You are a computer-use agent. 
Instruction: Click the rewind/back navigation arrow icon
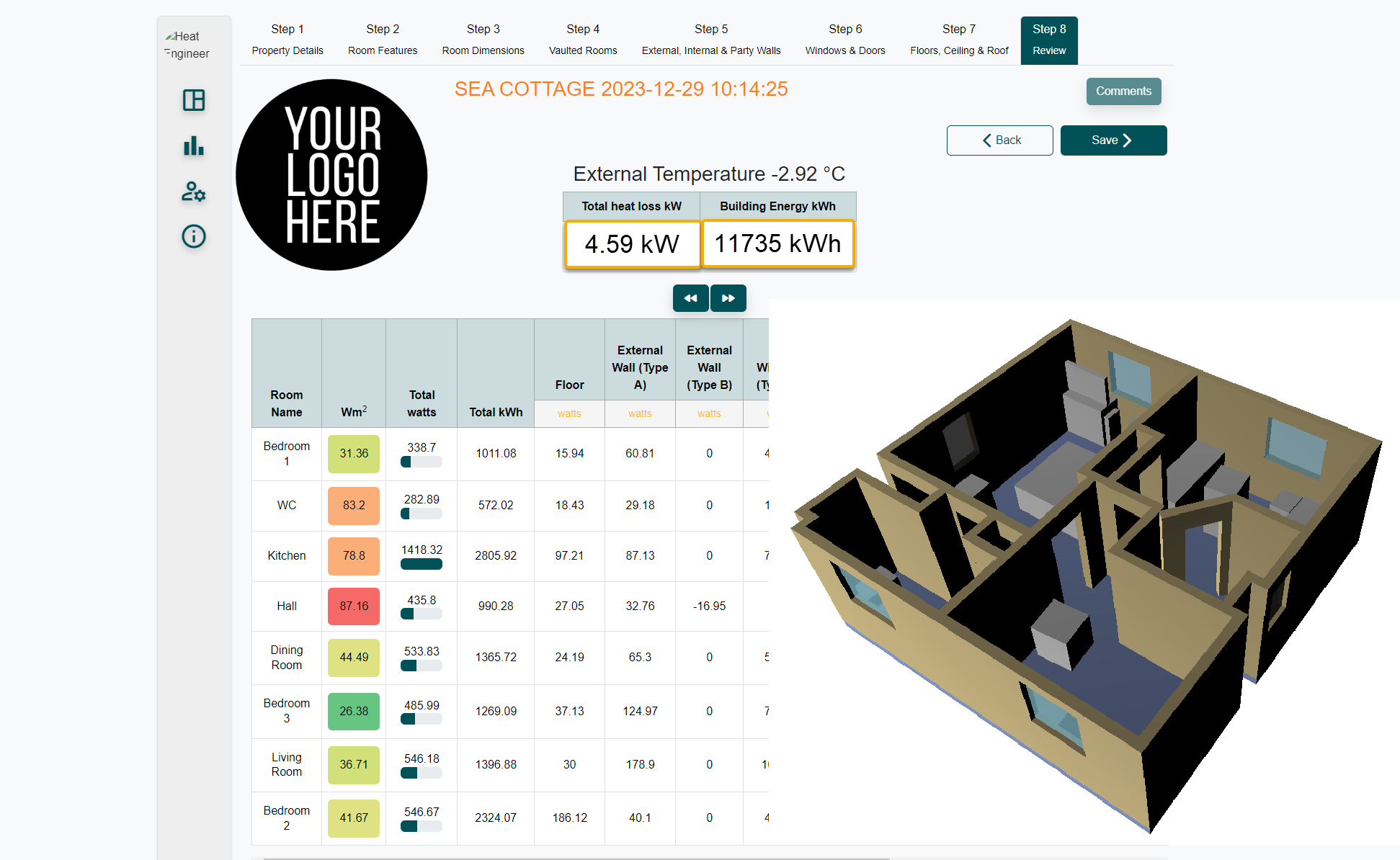pos(691,297)
